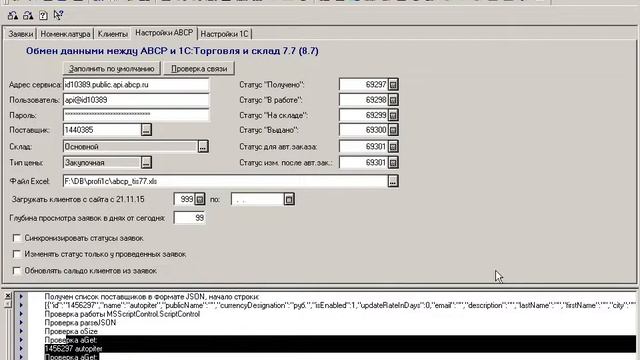
Task: Focus the Пароль password field
Action: (136, 115)
